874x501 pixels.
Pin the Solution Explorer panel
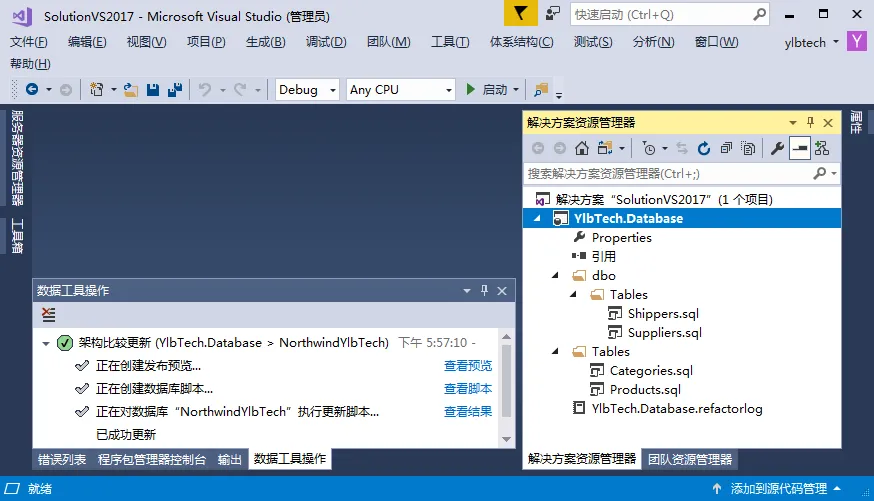coord(810,123)
